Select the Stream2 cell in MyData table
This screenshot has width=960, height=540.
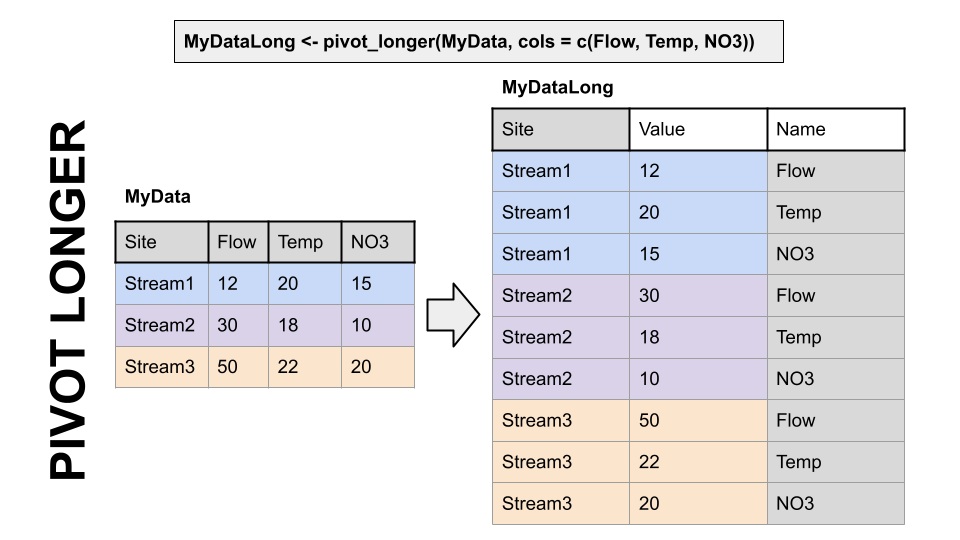pyautogui.click(x=162, y=325)
